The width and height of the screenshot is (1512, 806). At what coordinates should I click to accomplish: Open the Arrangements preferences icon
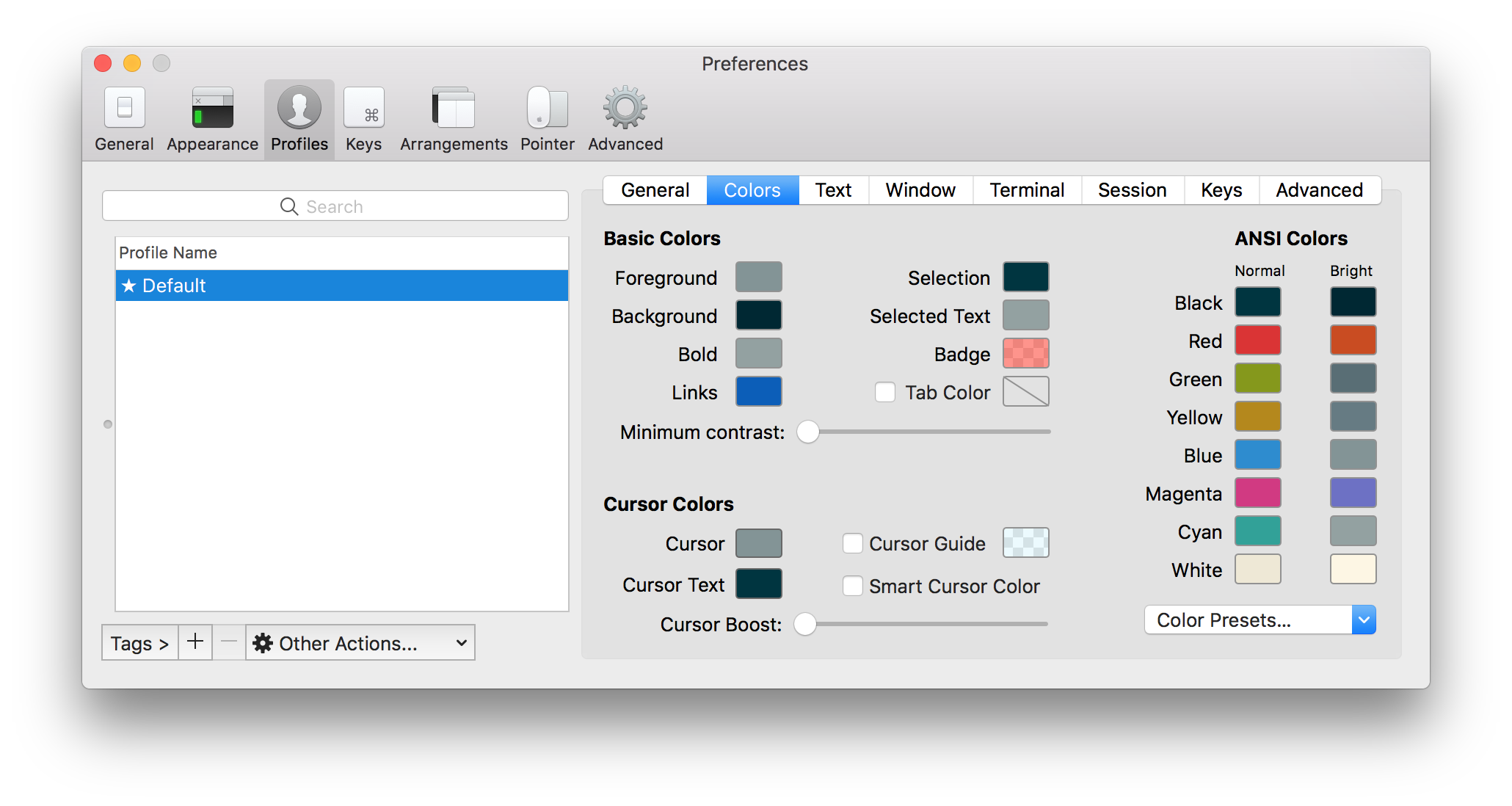click(x=454, y=109)
